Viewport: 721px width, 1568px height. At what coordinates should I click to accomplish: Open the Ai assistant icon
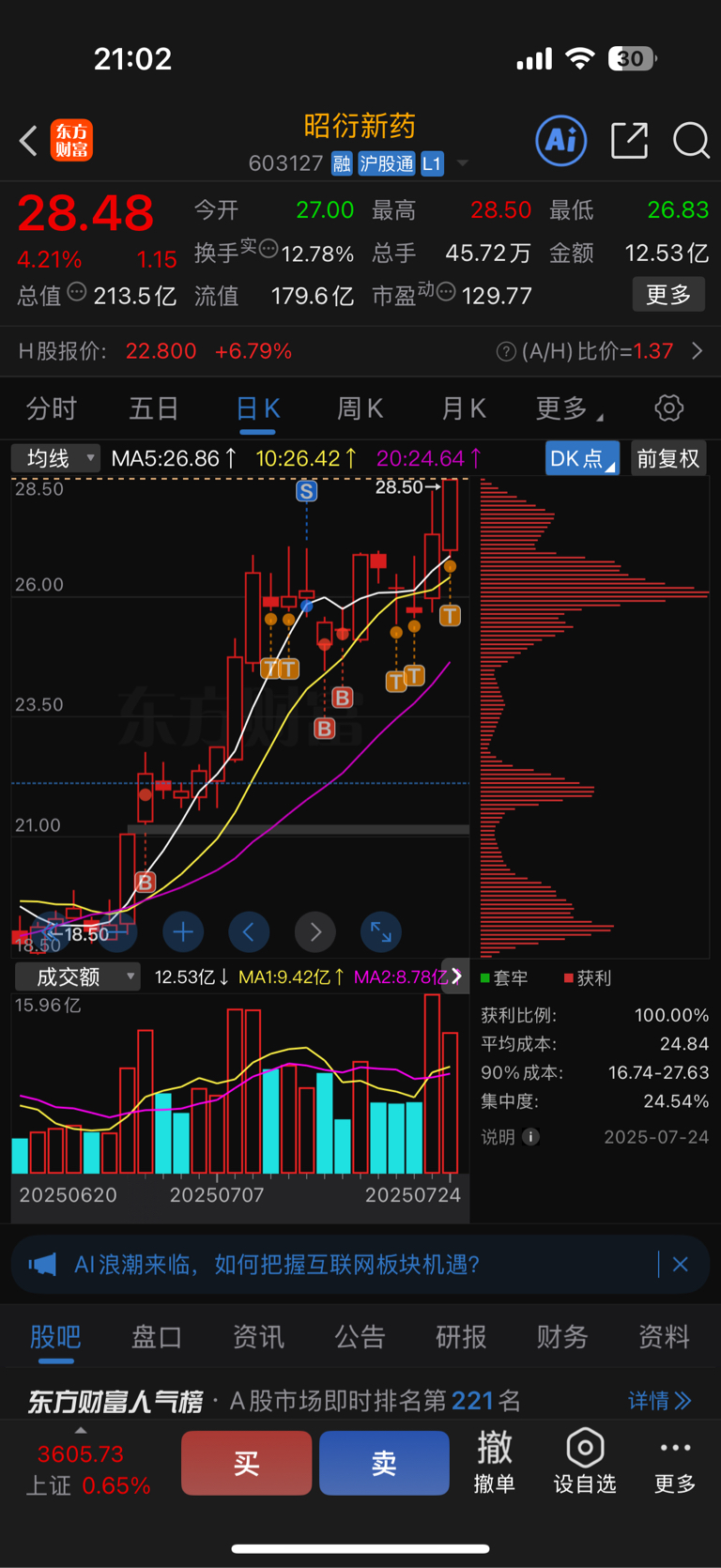coord(561,140)
